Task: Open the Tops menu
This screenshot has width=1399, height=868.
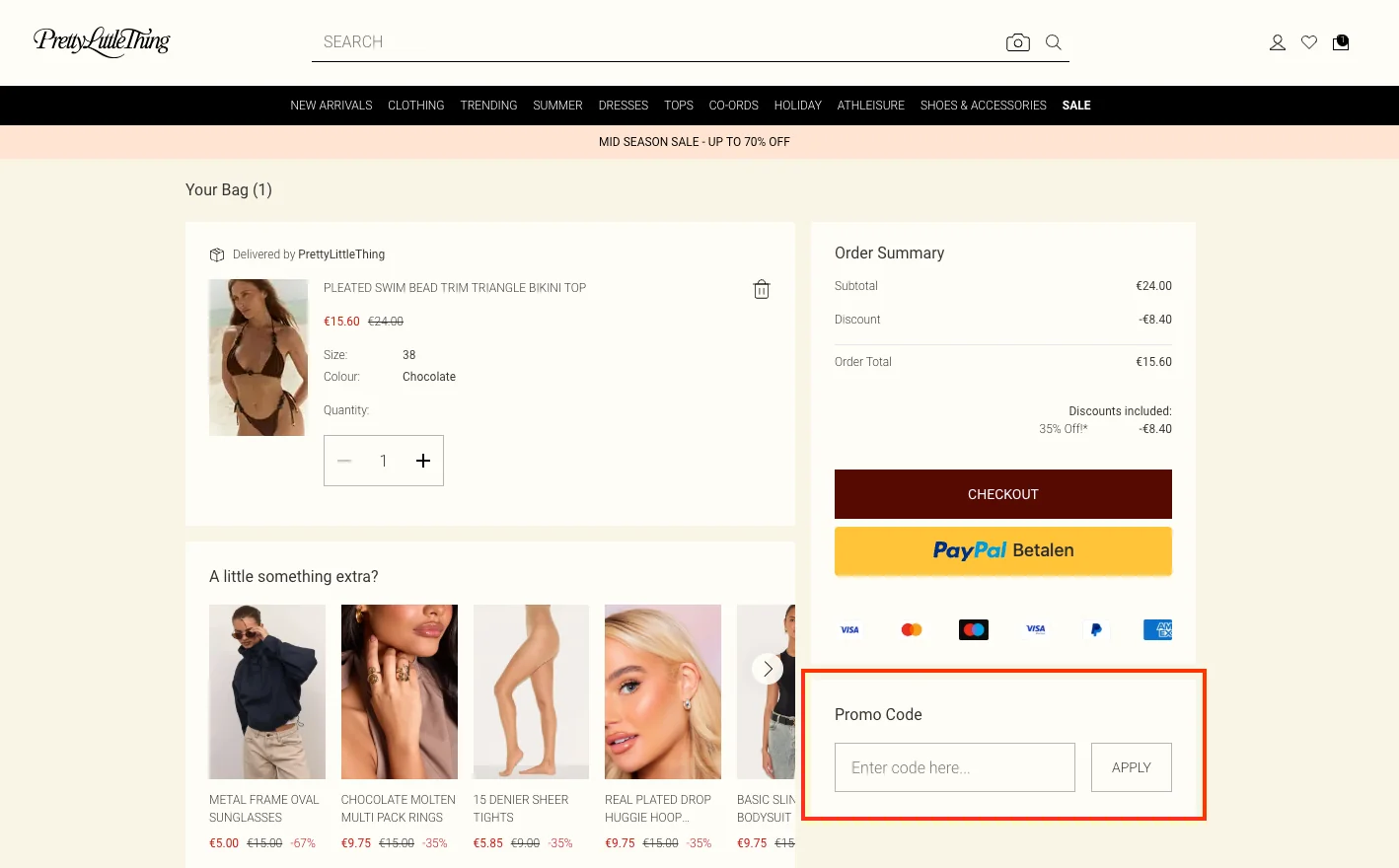Action: [x=679, y=106]
